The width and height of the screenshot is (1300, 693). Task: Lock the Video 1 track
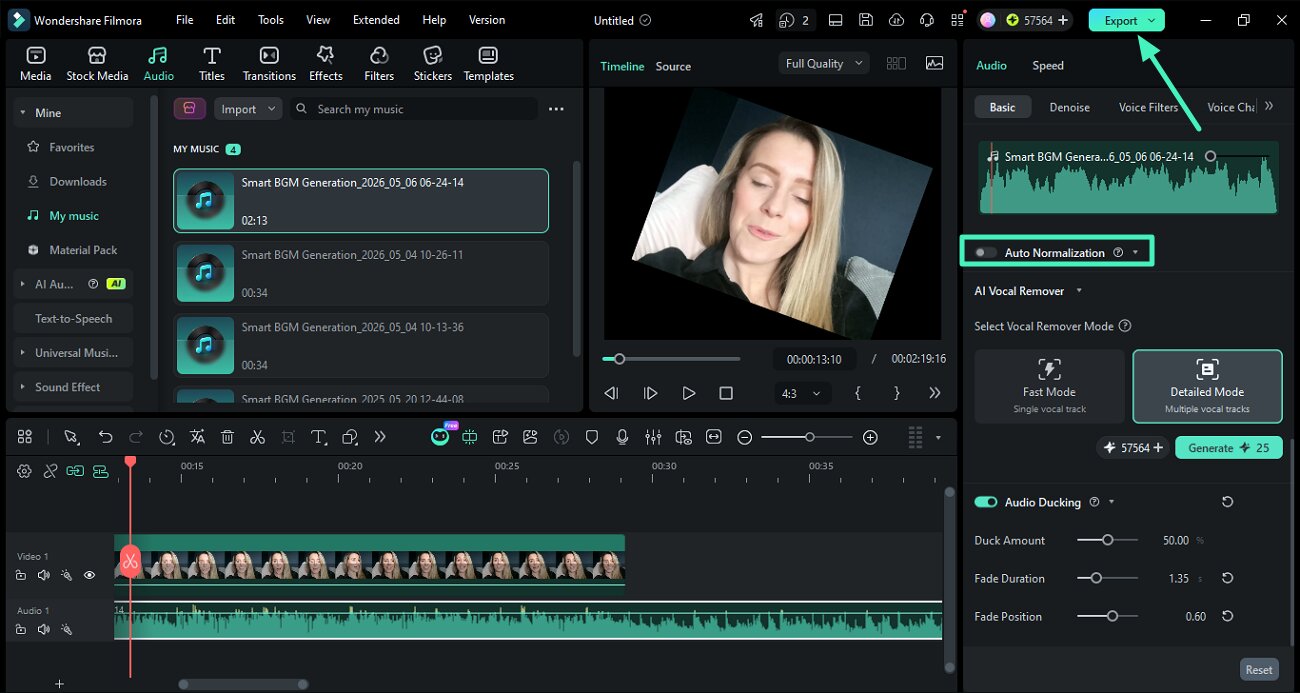coord(21,575)
